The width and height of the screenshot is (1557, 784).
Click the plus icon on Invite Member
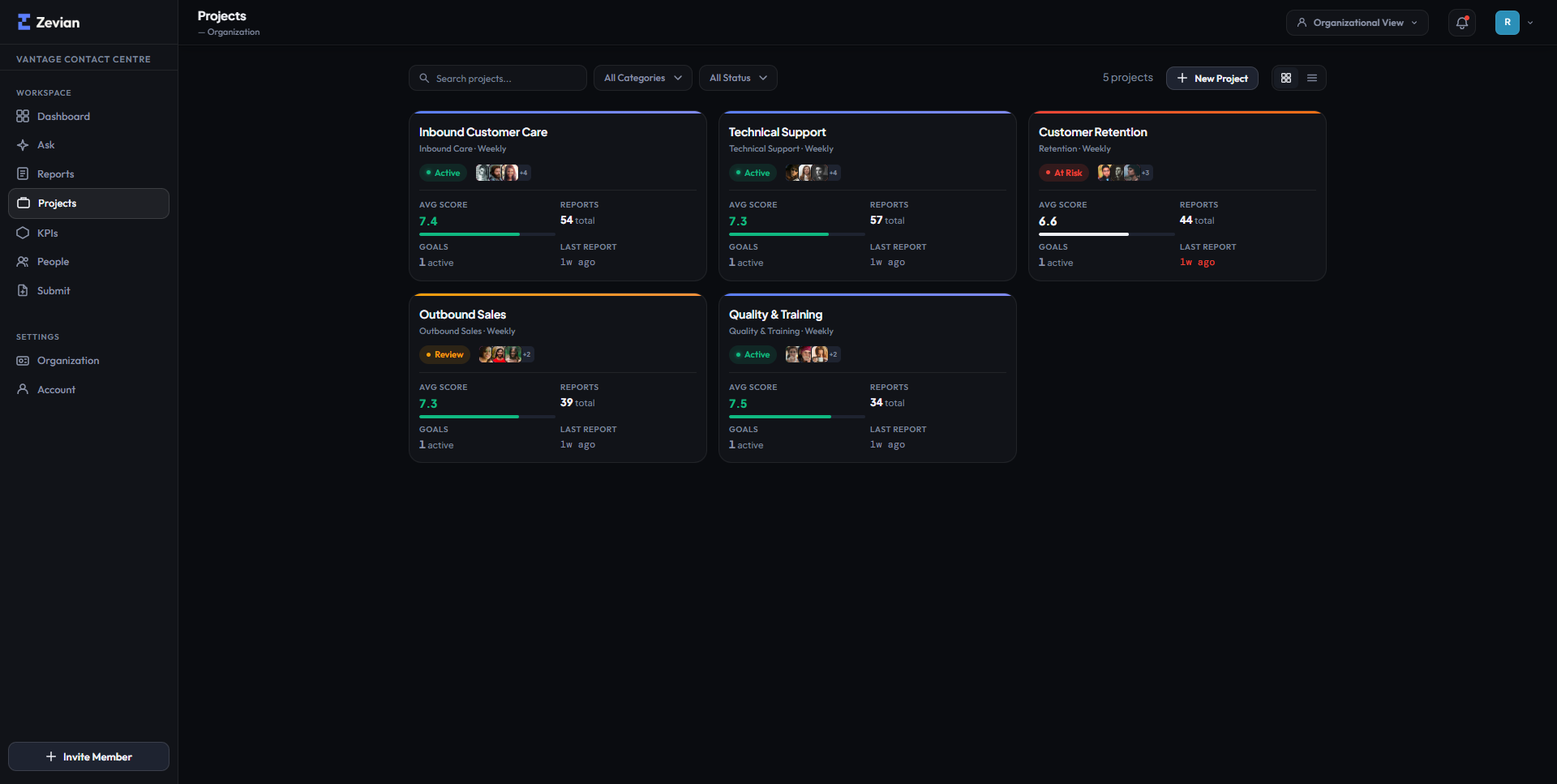click(51, 756)
